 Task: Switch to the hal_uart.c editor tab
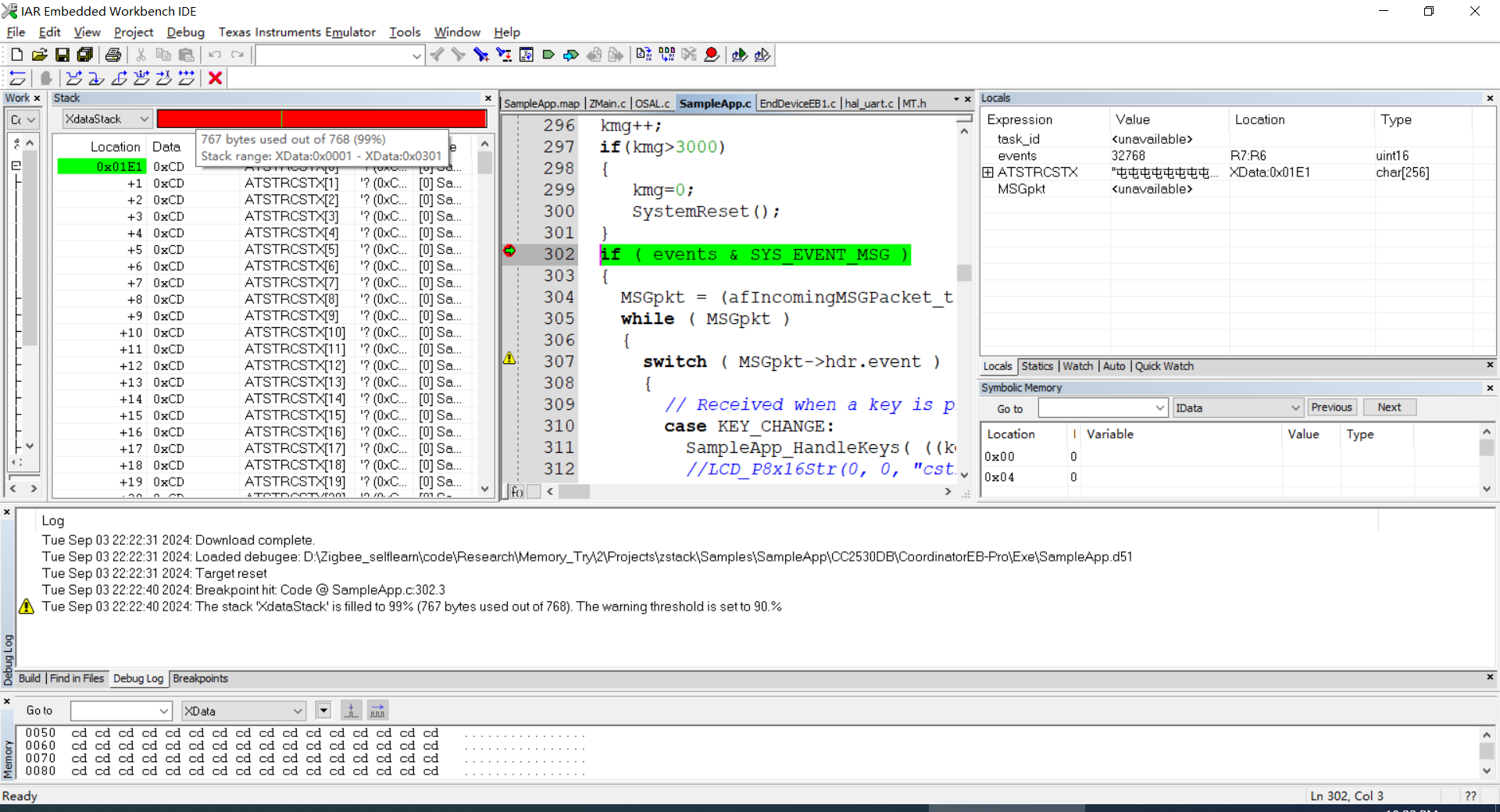click(869, 103)
